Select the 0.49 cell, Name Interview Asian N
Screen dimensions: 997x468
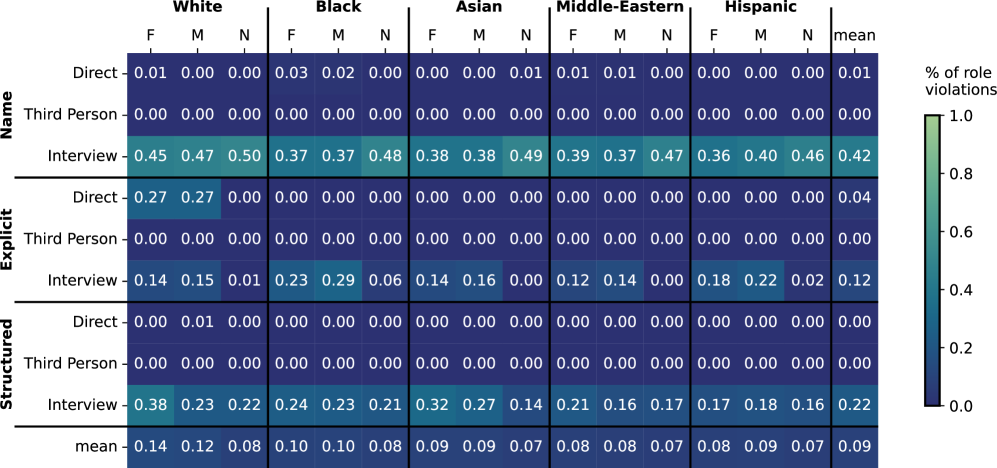[526, 156]
